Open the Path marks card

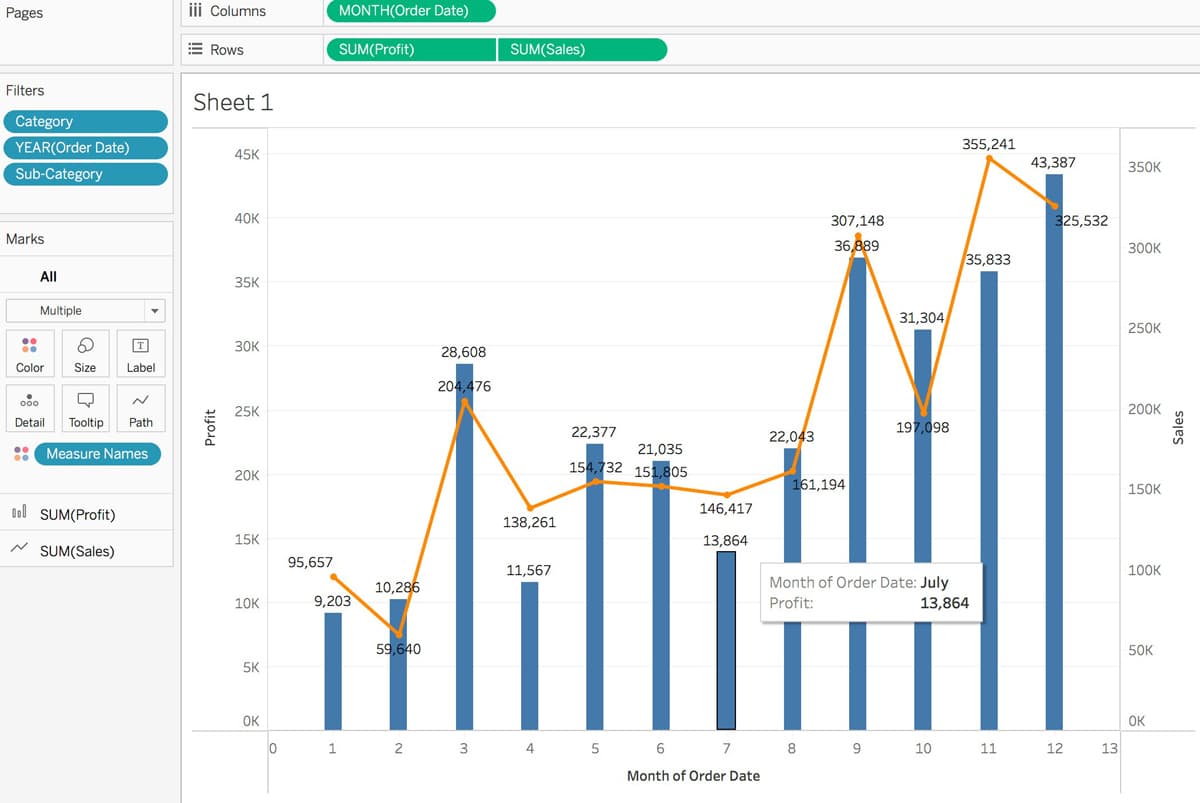pyautogui.click(x=141, y=408)
